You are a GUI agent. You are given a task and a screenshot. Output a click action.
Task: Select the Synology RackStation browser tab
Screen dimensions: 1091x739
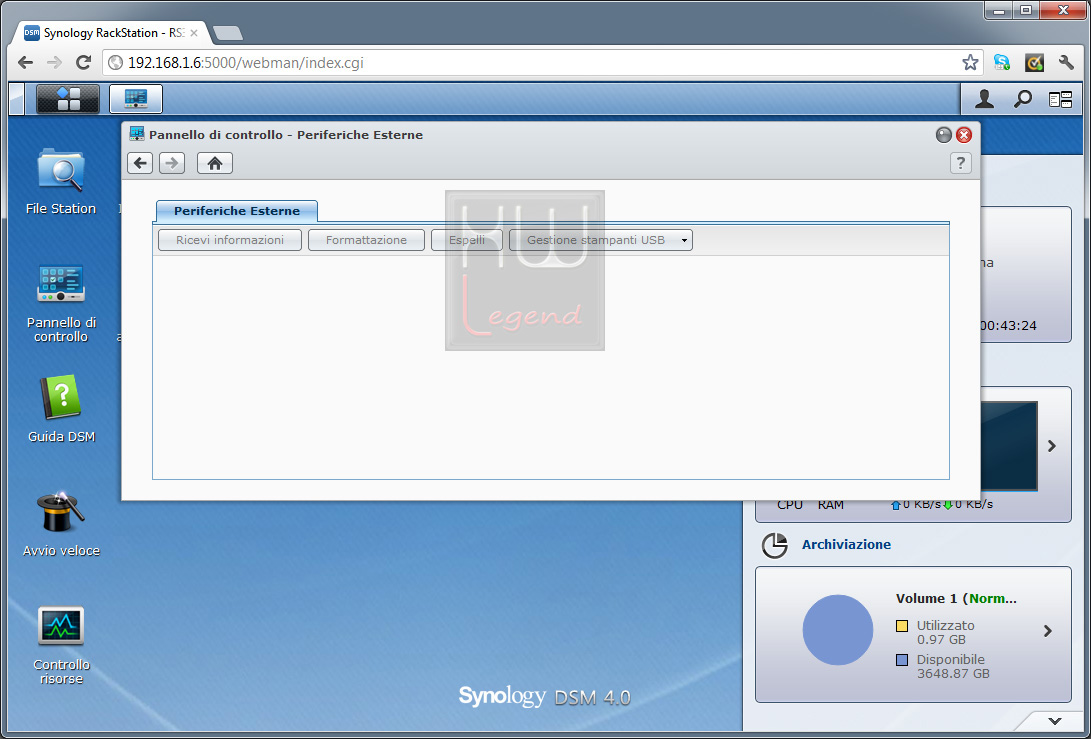111,33
